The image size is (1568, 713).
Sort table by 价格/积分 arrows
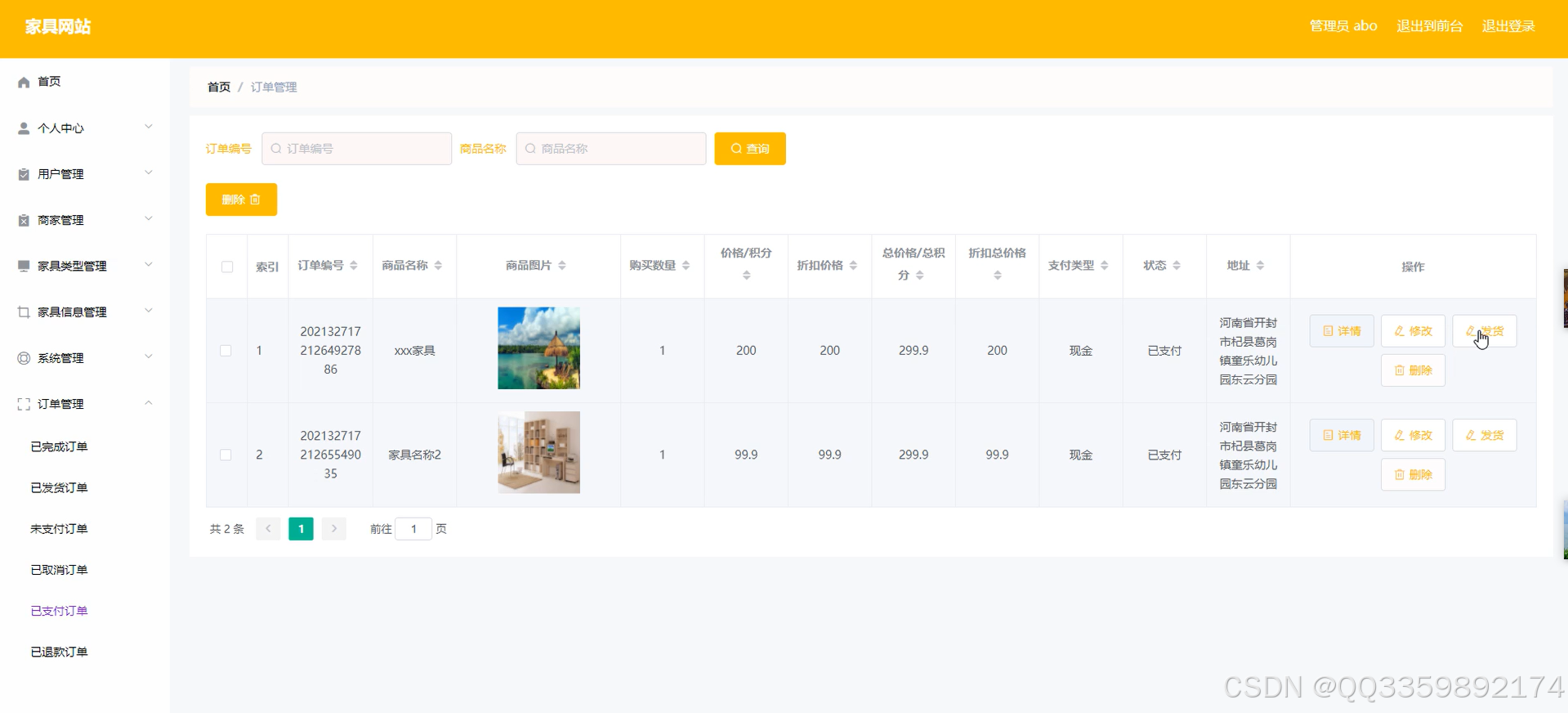click(x=746, y=276)
